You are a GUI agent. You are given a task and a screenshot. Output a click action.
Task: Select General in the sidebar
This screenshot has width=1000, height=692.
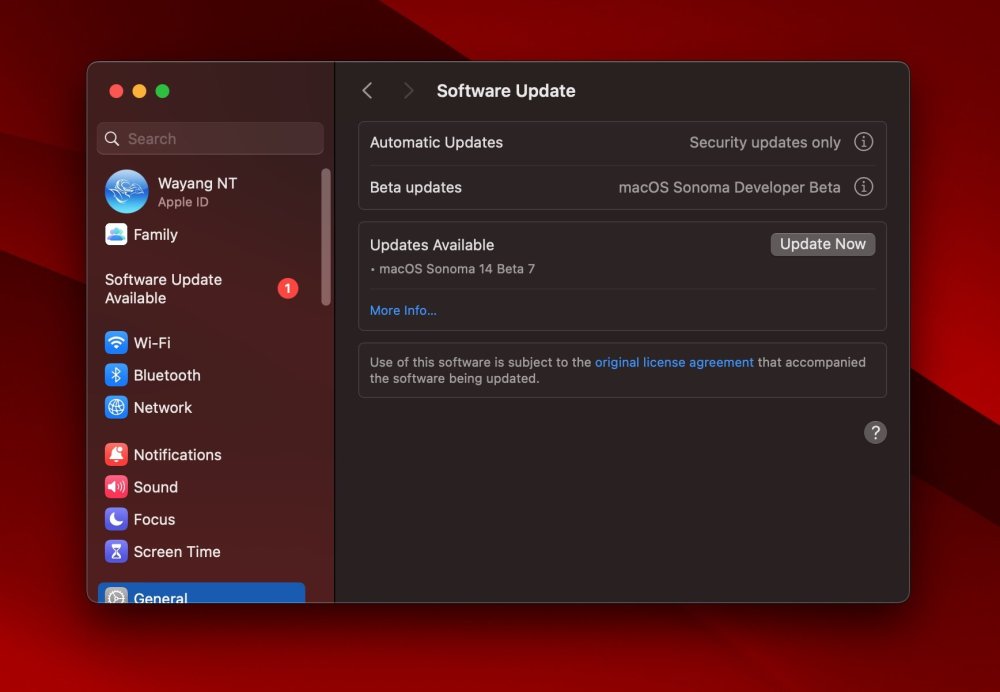(x=202, y=593)
